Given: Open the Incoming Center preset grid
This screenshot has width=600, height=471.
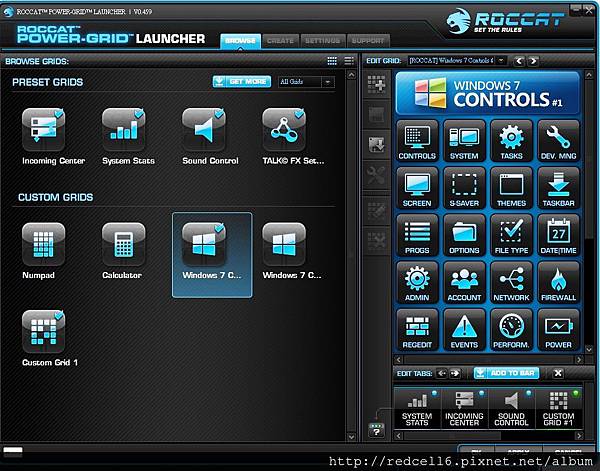Looking at the screenshot, I should click(x=43, y=130).
